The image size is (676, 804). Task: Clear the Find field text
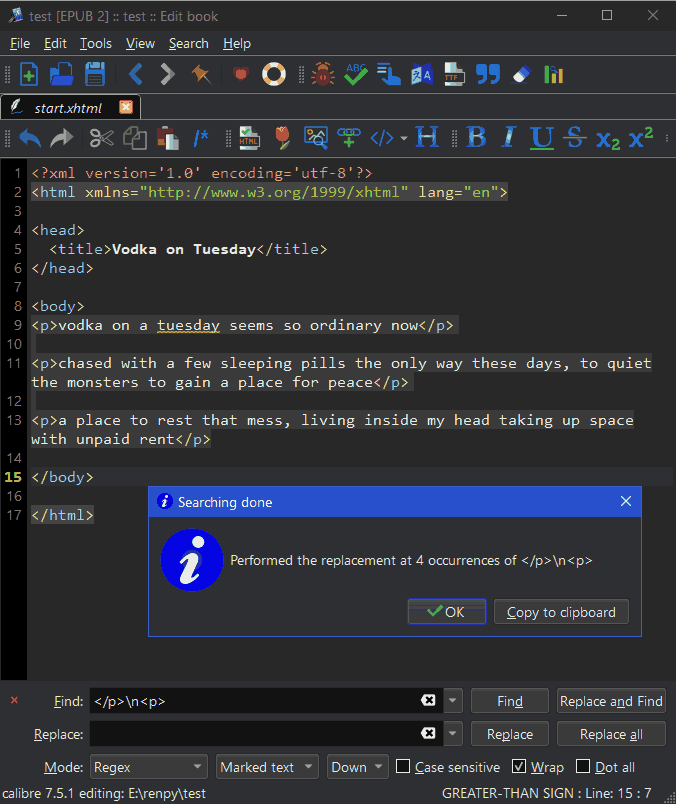[x=428, y=700]
